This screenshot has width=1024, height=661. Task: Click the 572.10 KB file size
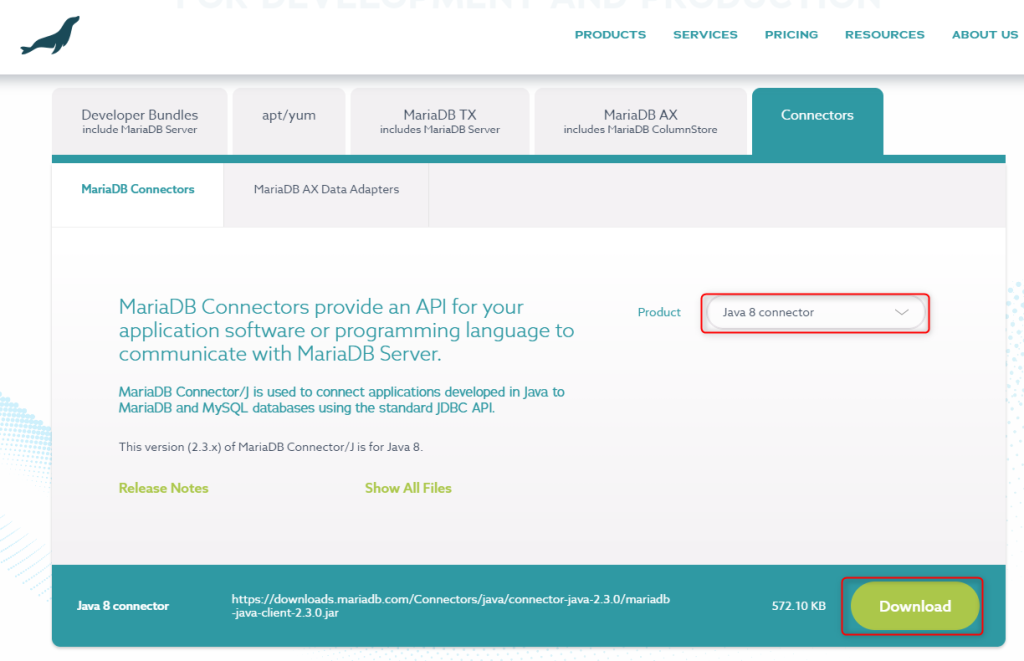tap(798, 606)
